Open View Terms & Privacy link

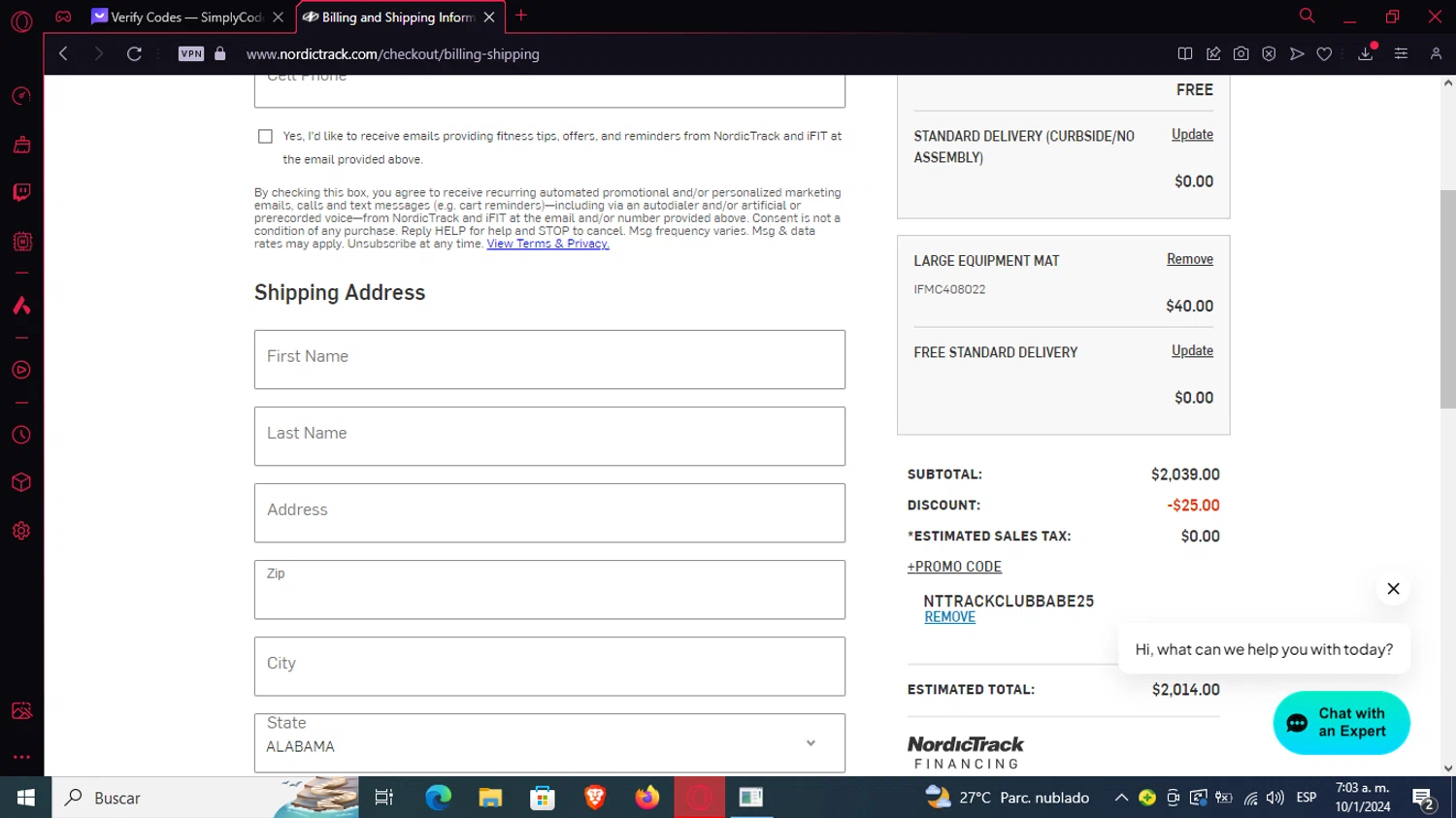[547, 244]
